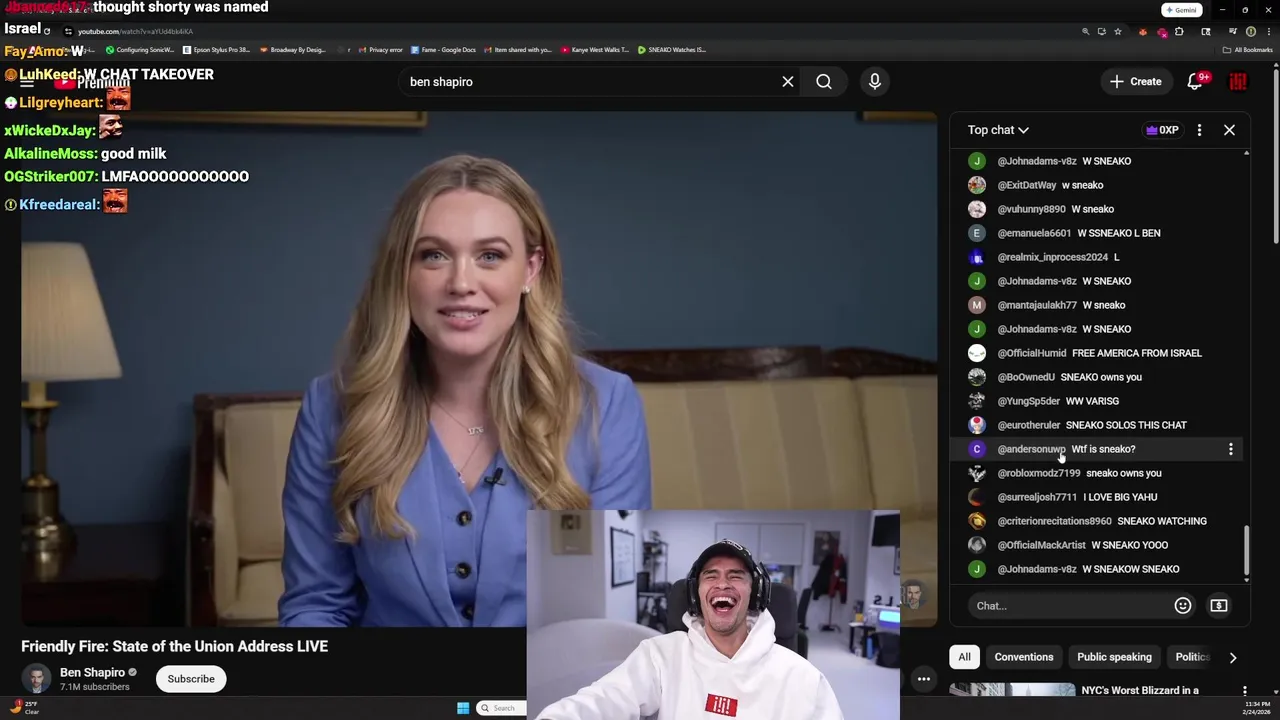The image size is (1280, 720).
Task: Open live chat three-dot options
Action: click(x=1199, y=130)
